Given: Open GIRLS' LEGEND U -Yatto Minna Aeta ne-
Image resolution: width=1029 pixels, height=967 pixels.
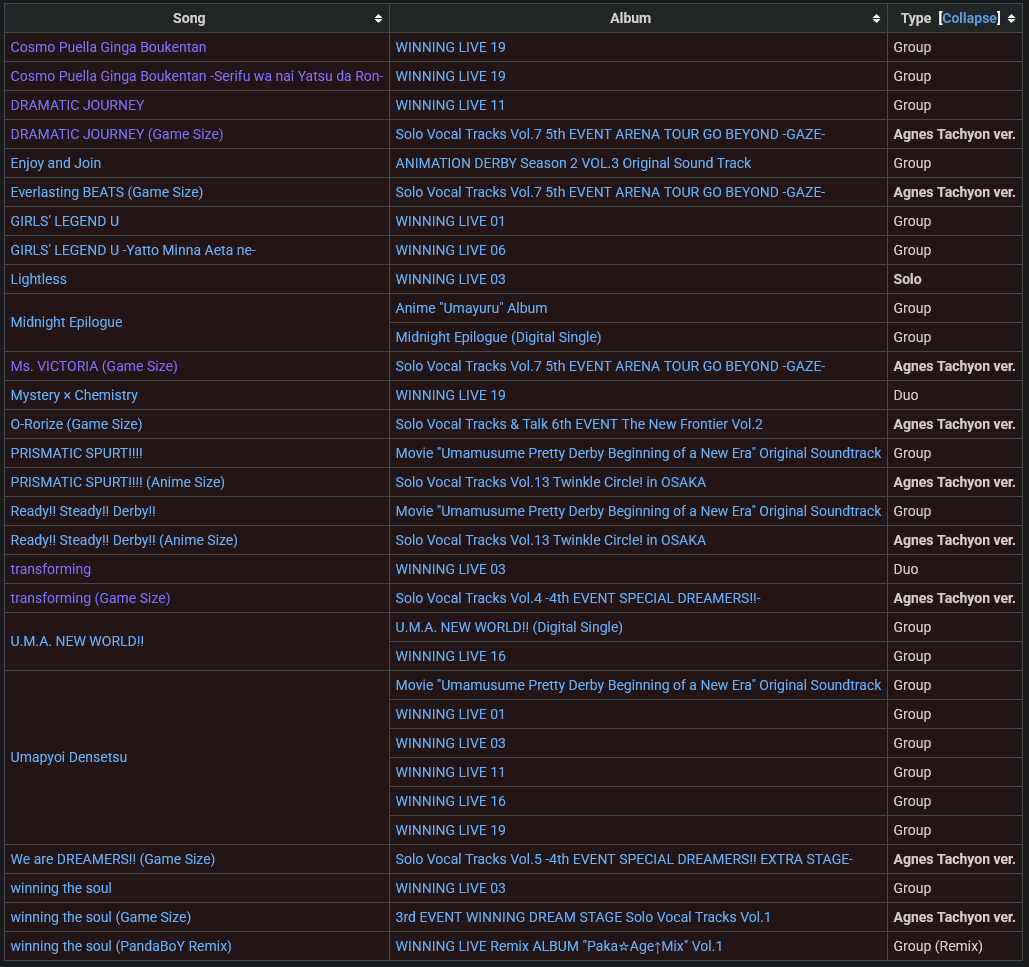Looking at the screenshot, I should point(133,250).
